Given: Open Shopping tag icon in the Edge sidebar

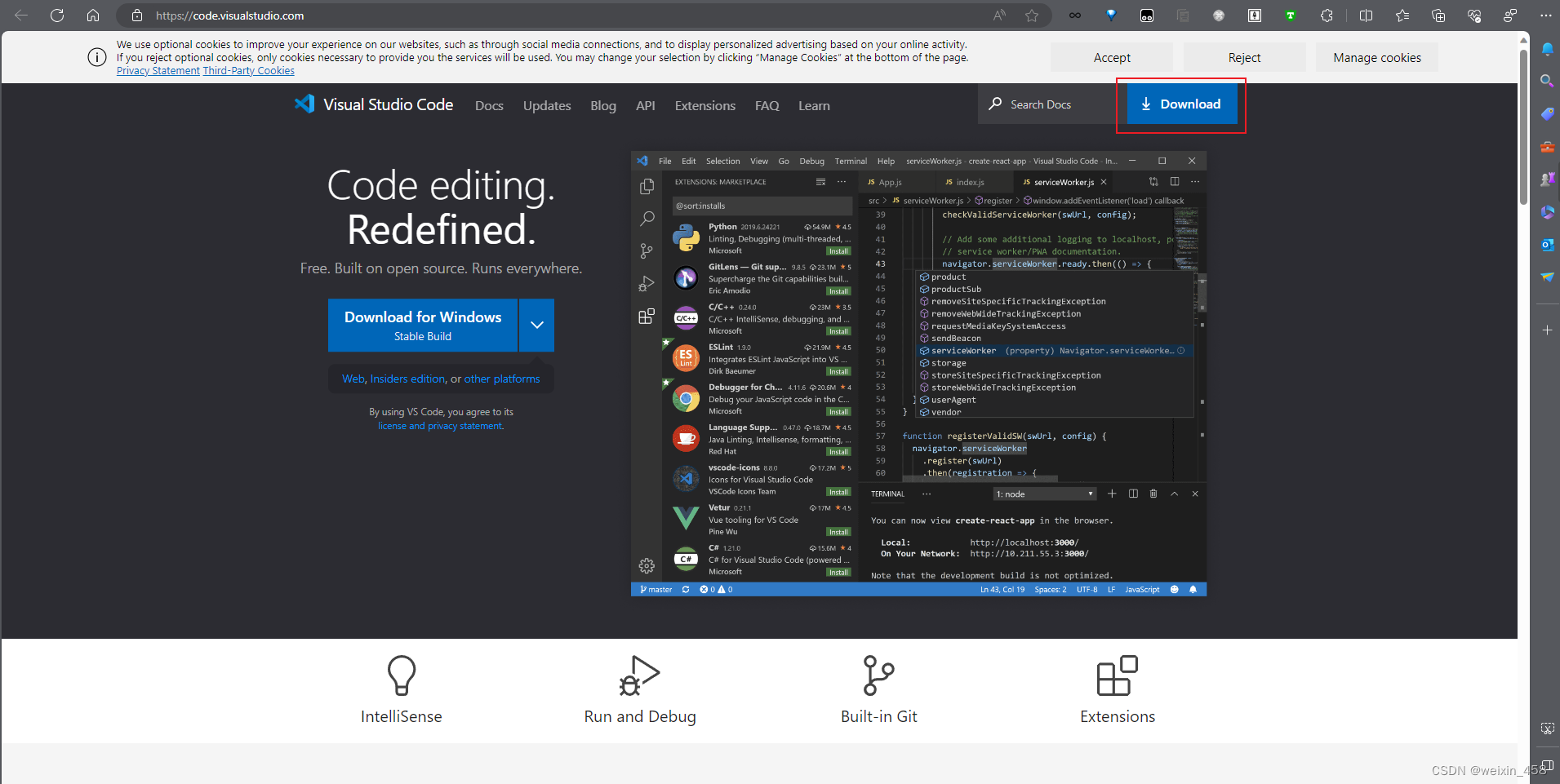Looking at the screenshot, I should tap(1547, 114).
